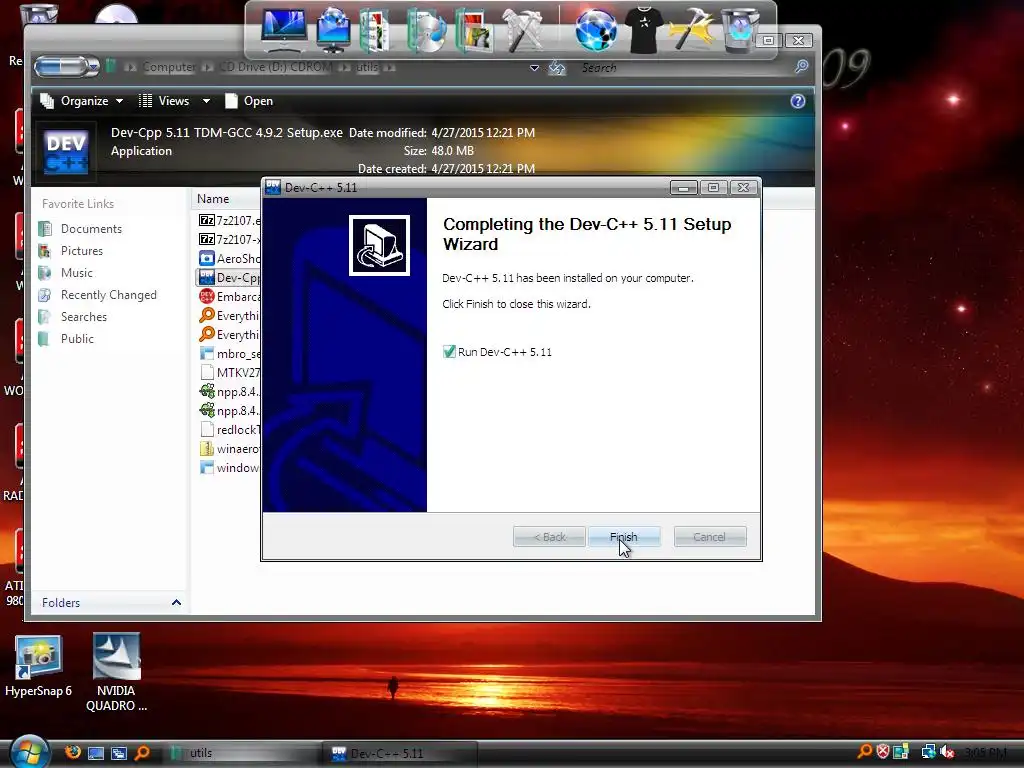The image size is (1024, 768).
Task: Click the grayed-out Back button
Action: [x=549, y=537]
